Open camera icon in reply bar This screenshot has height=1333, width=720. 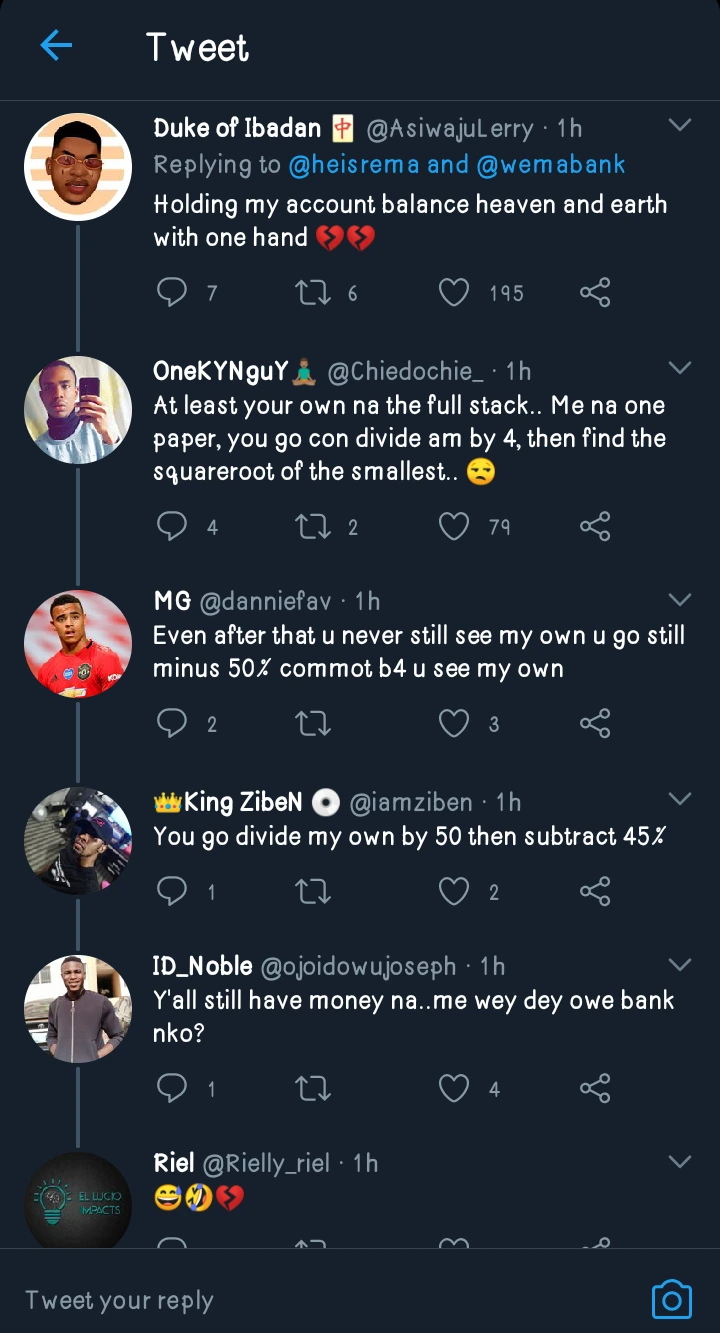(671, 1299)
